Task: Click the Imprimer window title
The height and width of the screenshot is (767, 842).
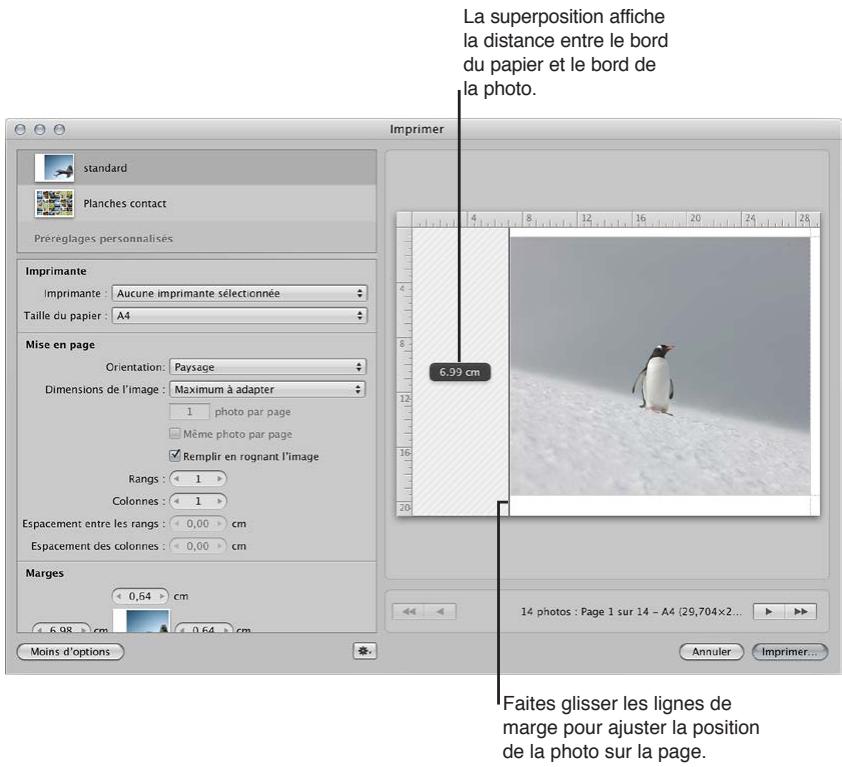Action: point(417,129)
